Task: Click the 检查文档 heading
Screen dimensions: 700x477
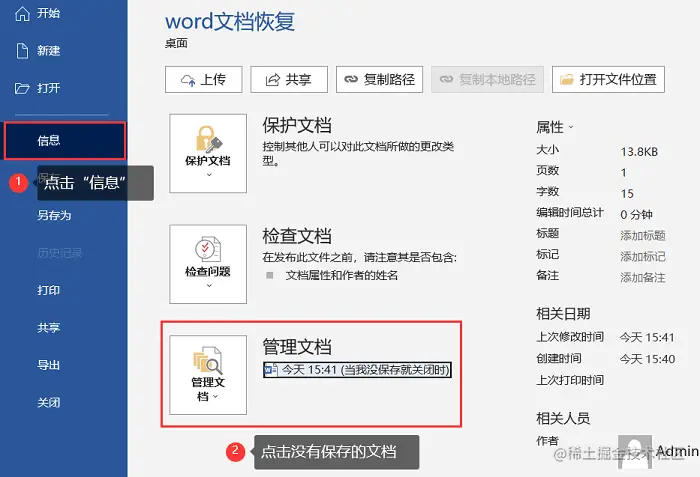Action: pyautogui.click(x=297, y=236)
